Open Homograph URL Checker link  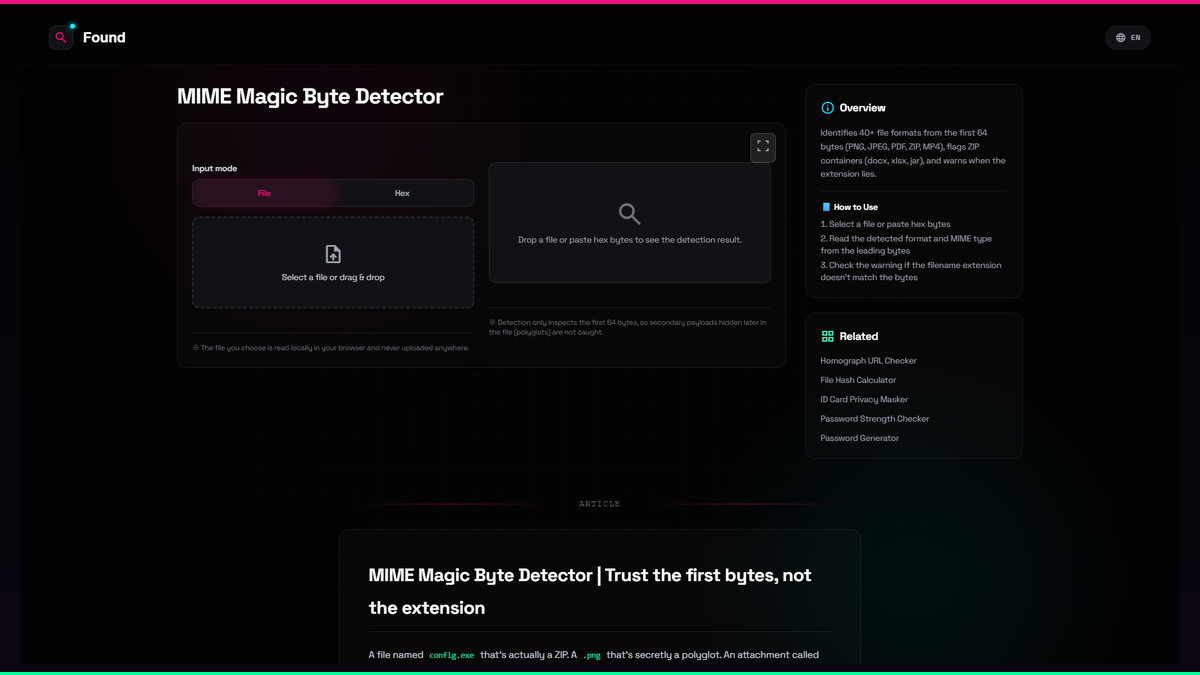868,361
